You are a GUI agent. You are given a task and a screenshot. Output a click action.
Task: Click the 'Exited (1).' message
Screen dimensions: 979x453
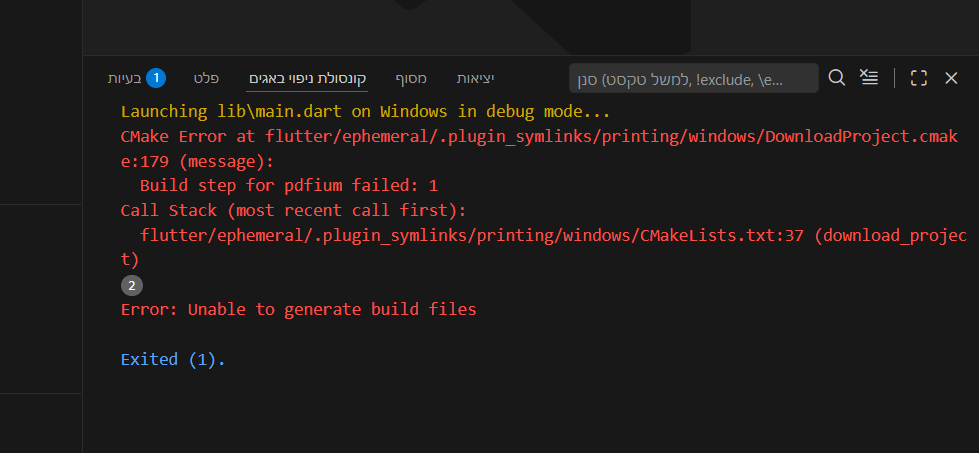pyautogui.click(x=173, y=359)
